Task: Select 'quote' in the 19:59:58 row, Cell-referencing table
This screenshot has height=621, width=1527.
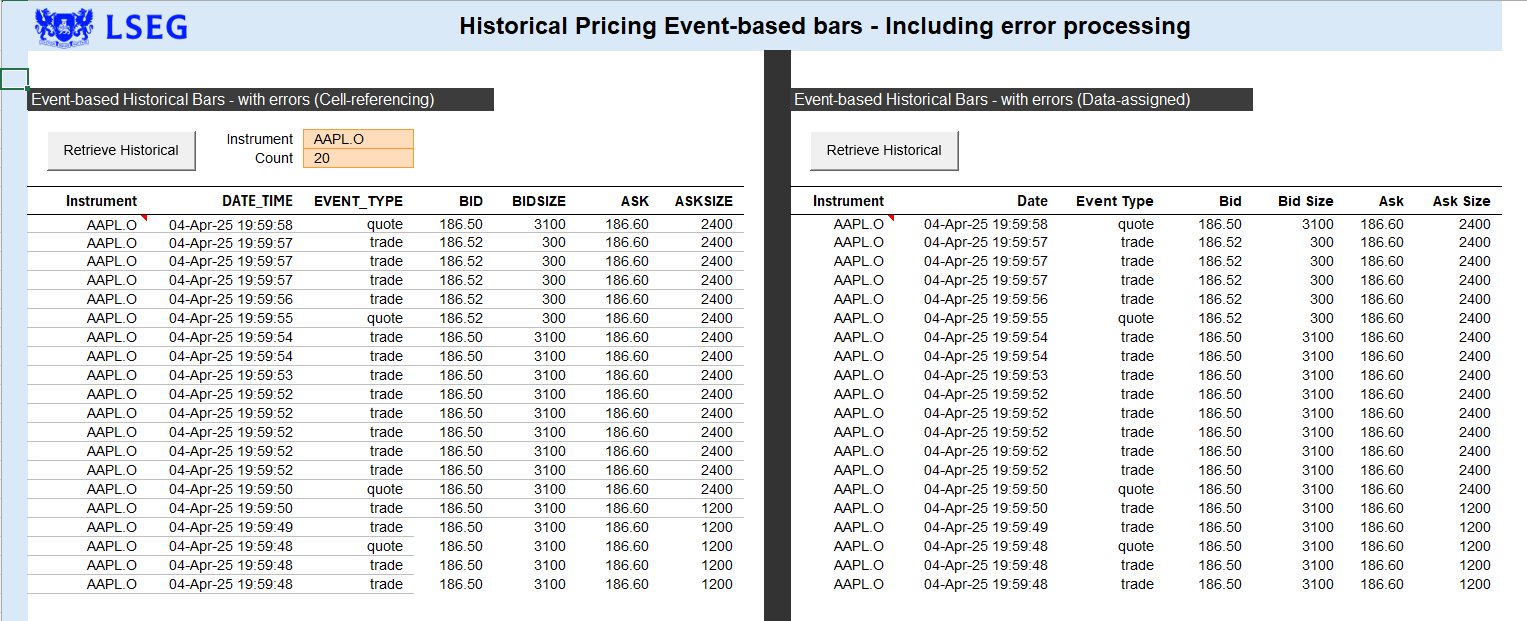Action: point(385,225)
